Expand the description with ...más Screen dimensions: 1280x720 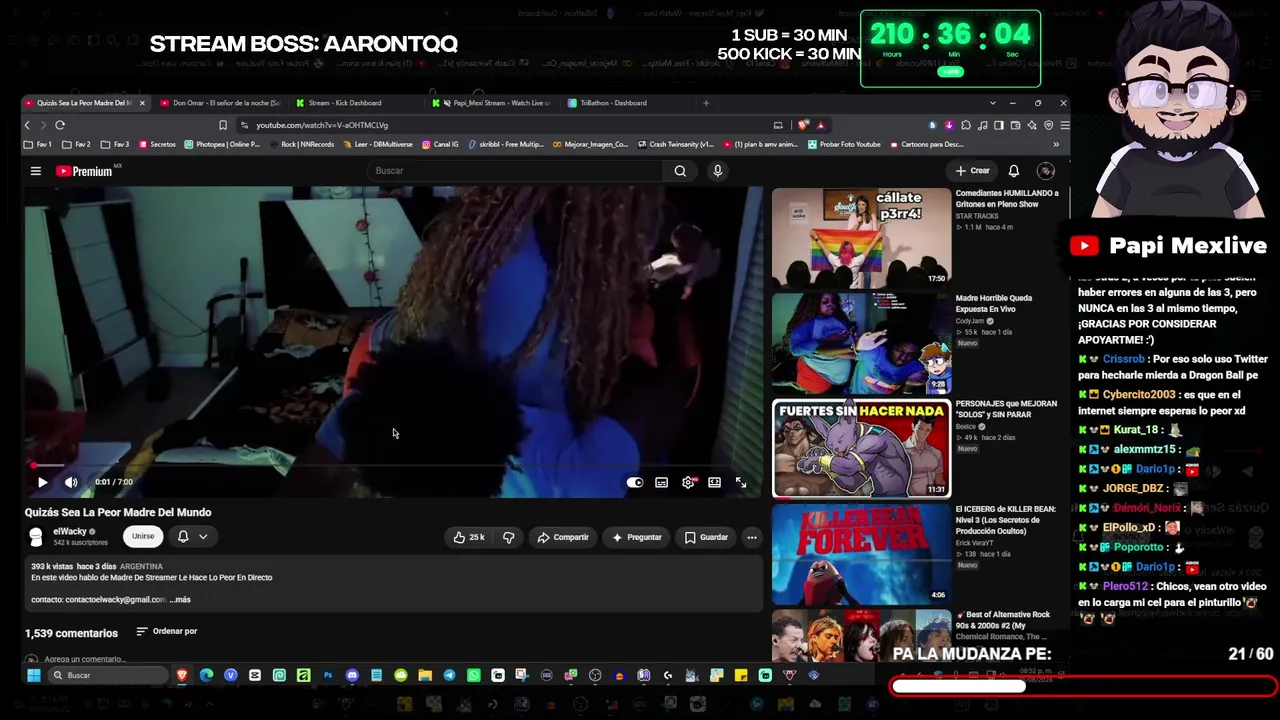[x=180, y=600]
